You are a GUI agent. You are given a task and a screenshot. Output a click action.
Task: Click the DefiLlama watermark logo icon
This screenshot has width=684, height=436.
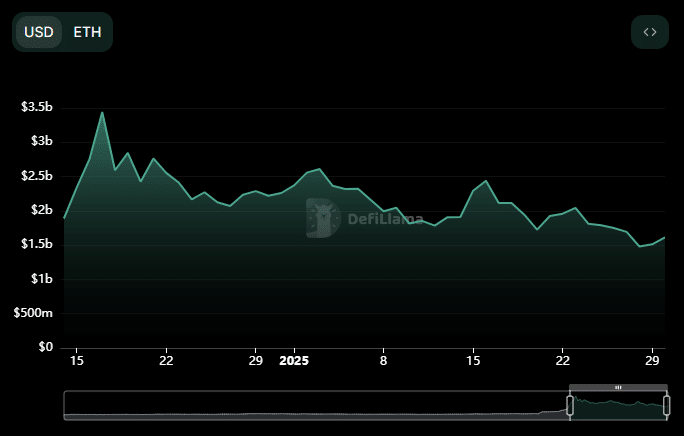(323, 218)
